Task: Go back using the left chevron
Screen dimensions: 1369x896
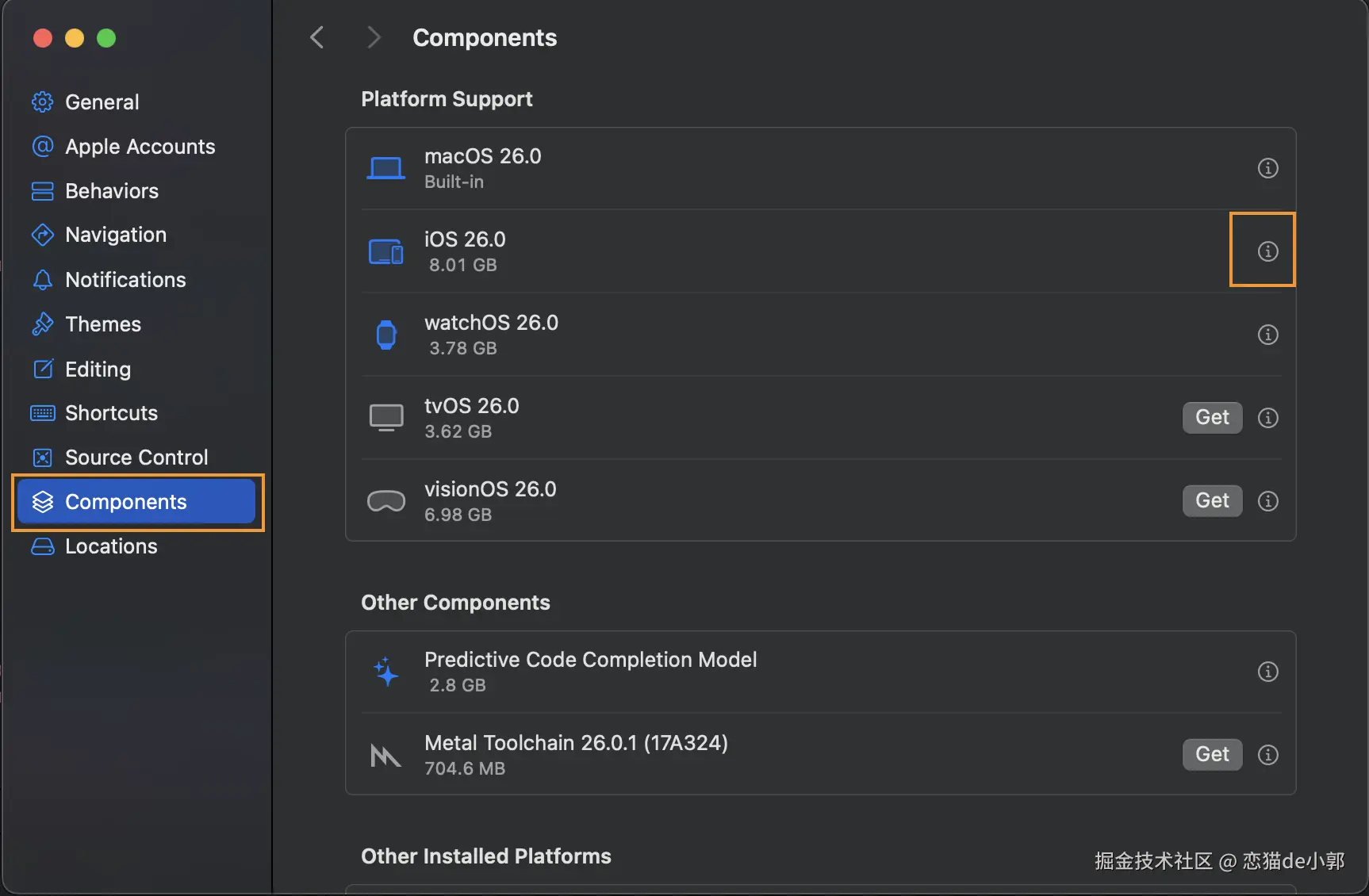Action: (x=317, y=37)
